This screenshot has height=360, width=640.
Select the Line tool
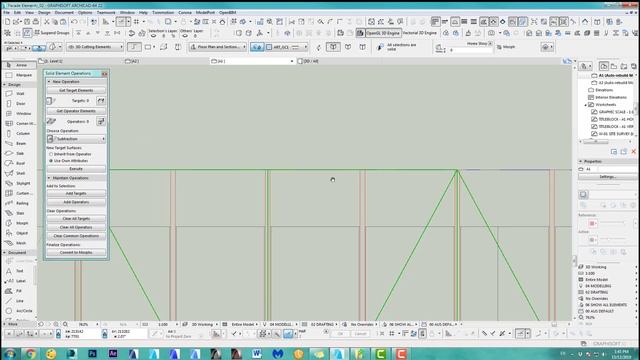click(19, 301)
